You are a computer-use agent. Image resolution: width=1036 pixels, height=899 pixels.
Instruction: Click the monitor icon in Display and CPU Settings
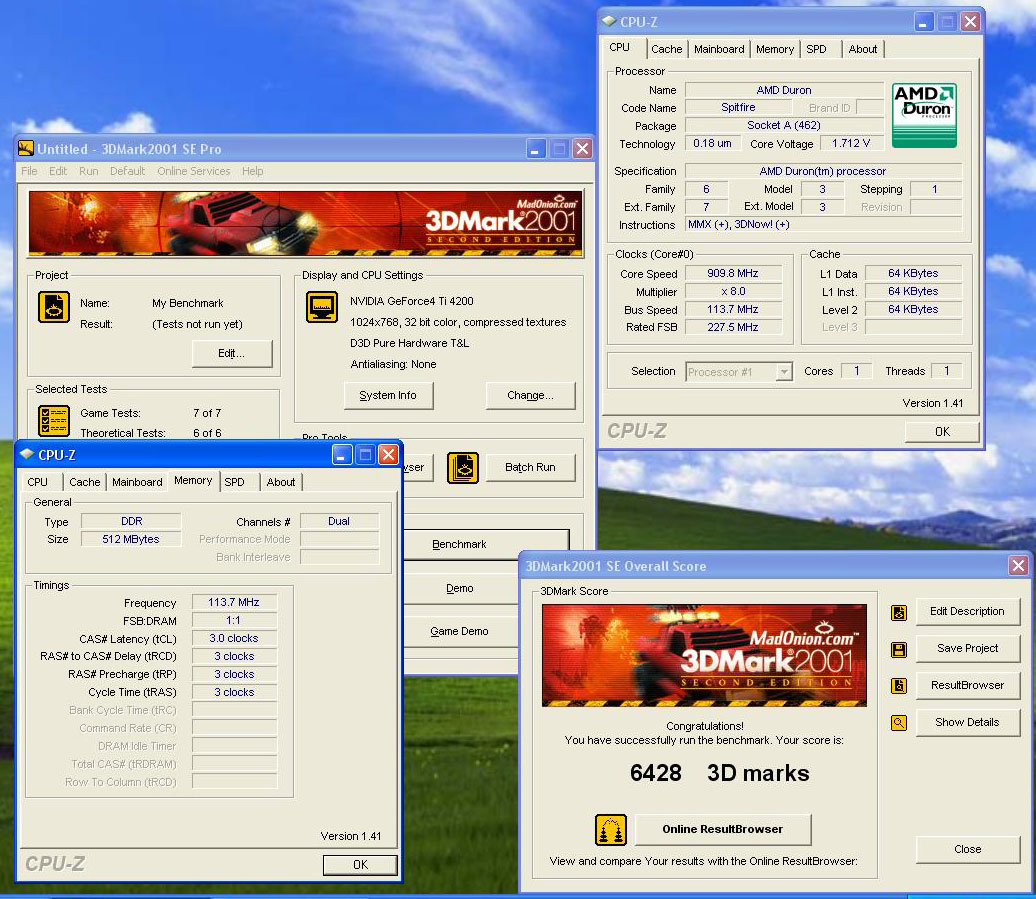tap(322, 307)
